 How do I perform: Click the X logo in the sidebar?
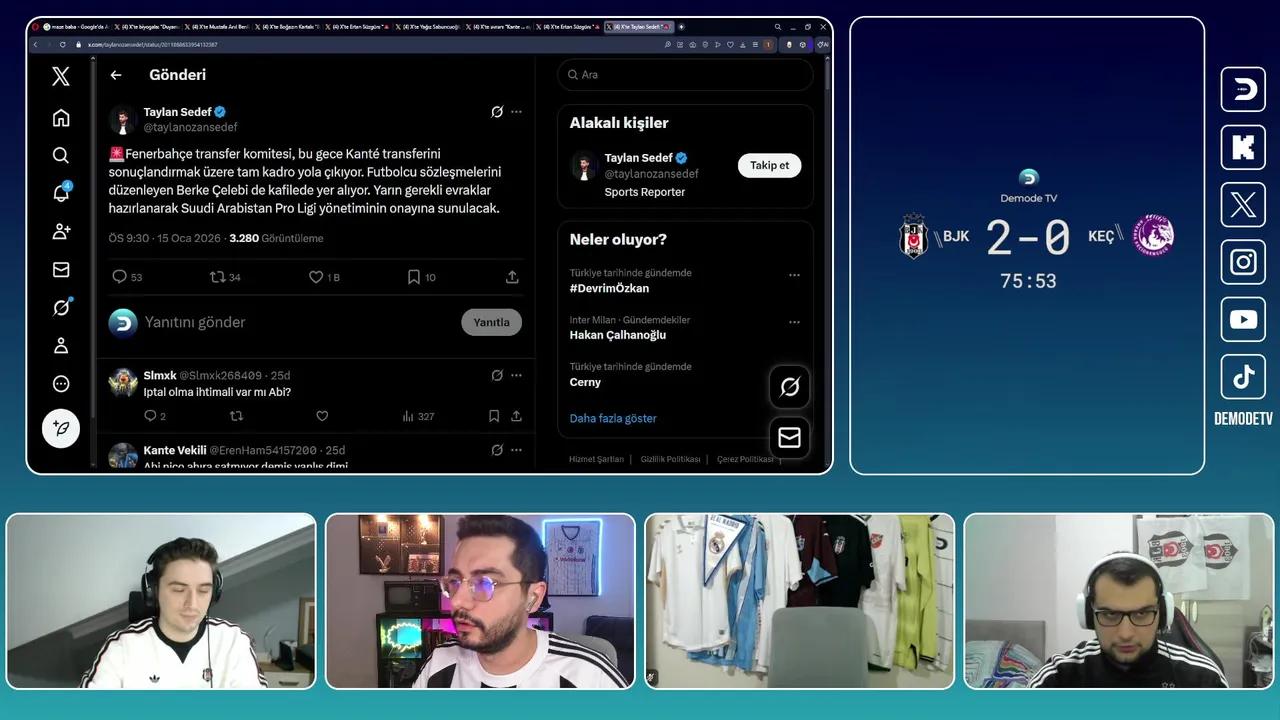[61, 76]
